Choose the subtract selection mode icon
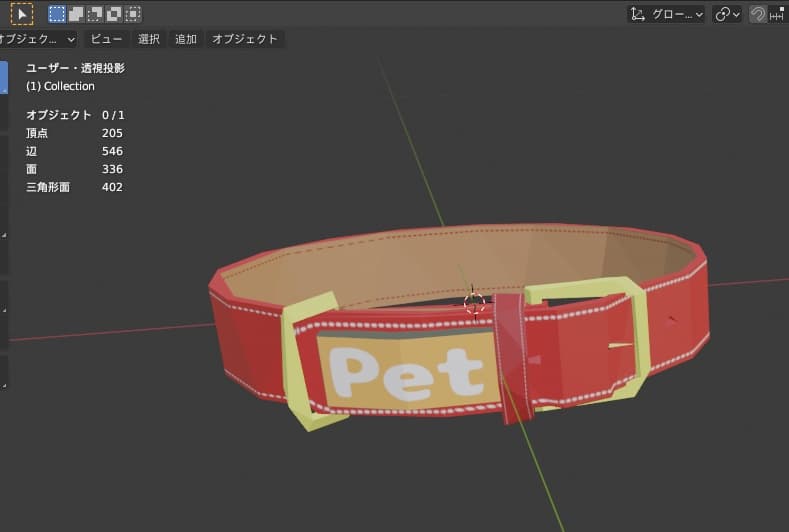The height and width of the screenshot is (532, 789). [95, 14]
